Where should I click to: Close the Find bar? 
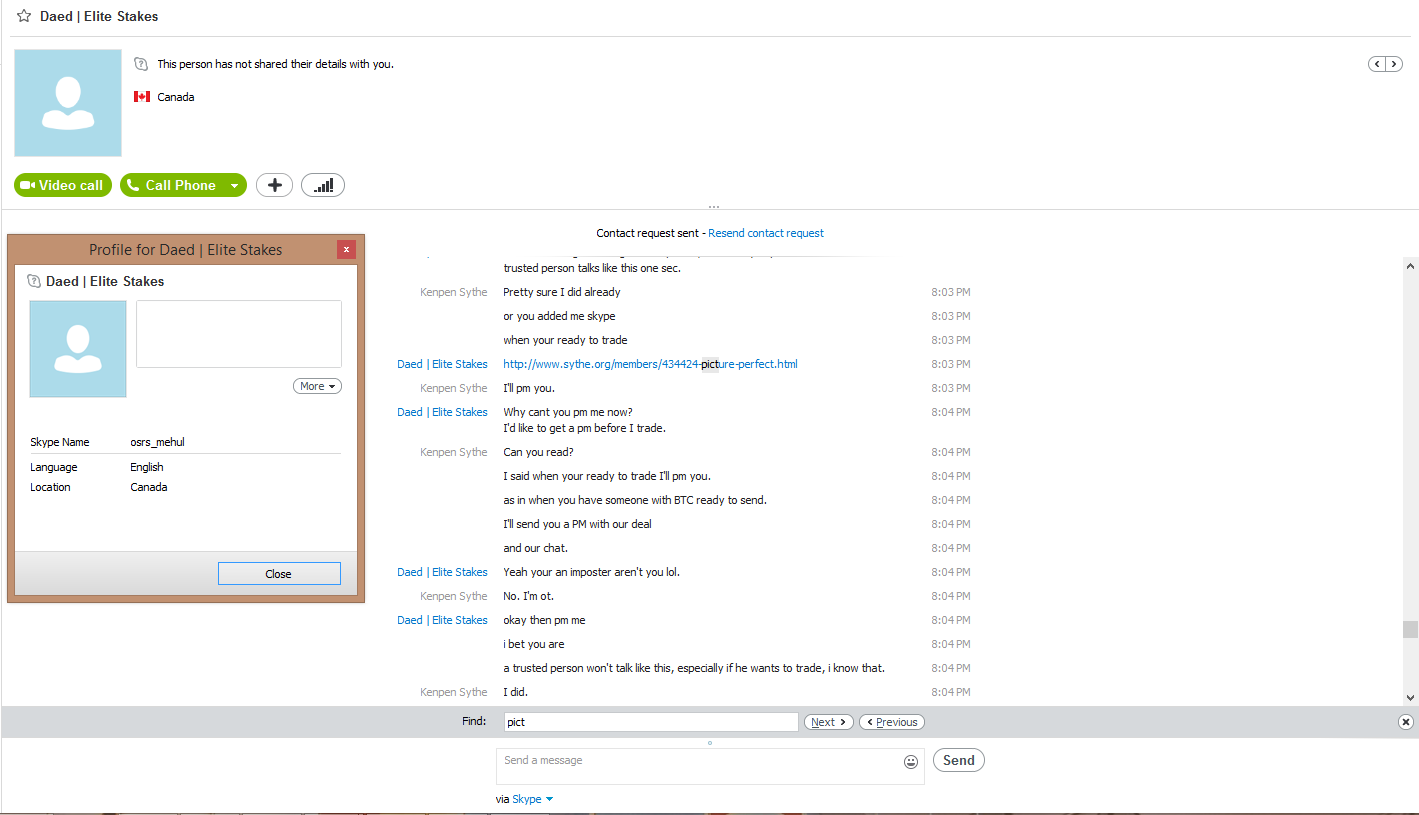coord(1405,722)
